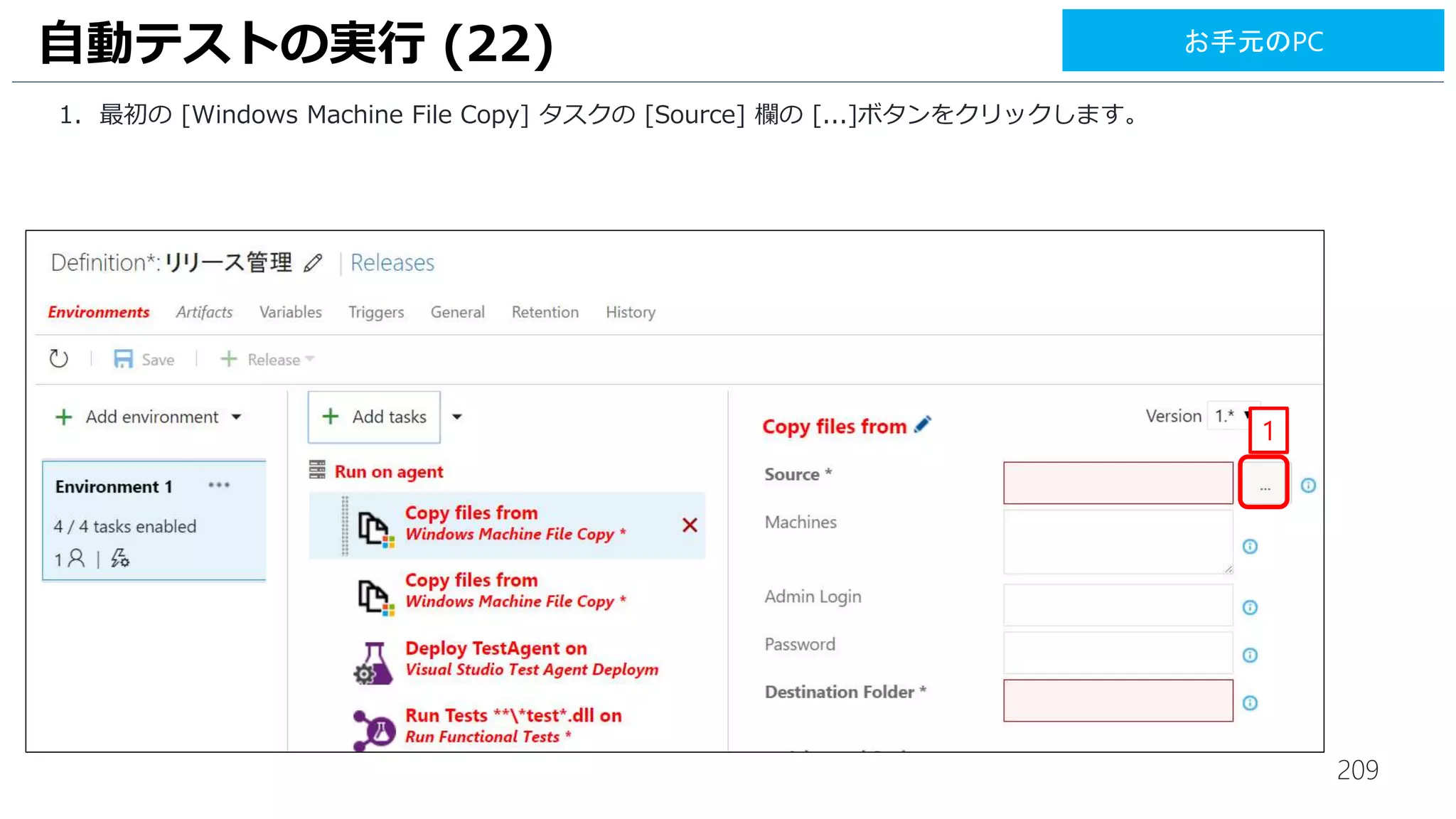Open the Version 1.* dropdown

point(1233,416)
